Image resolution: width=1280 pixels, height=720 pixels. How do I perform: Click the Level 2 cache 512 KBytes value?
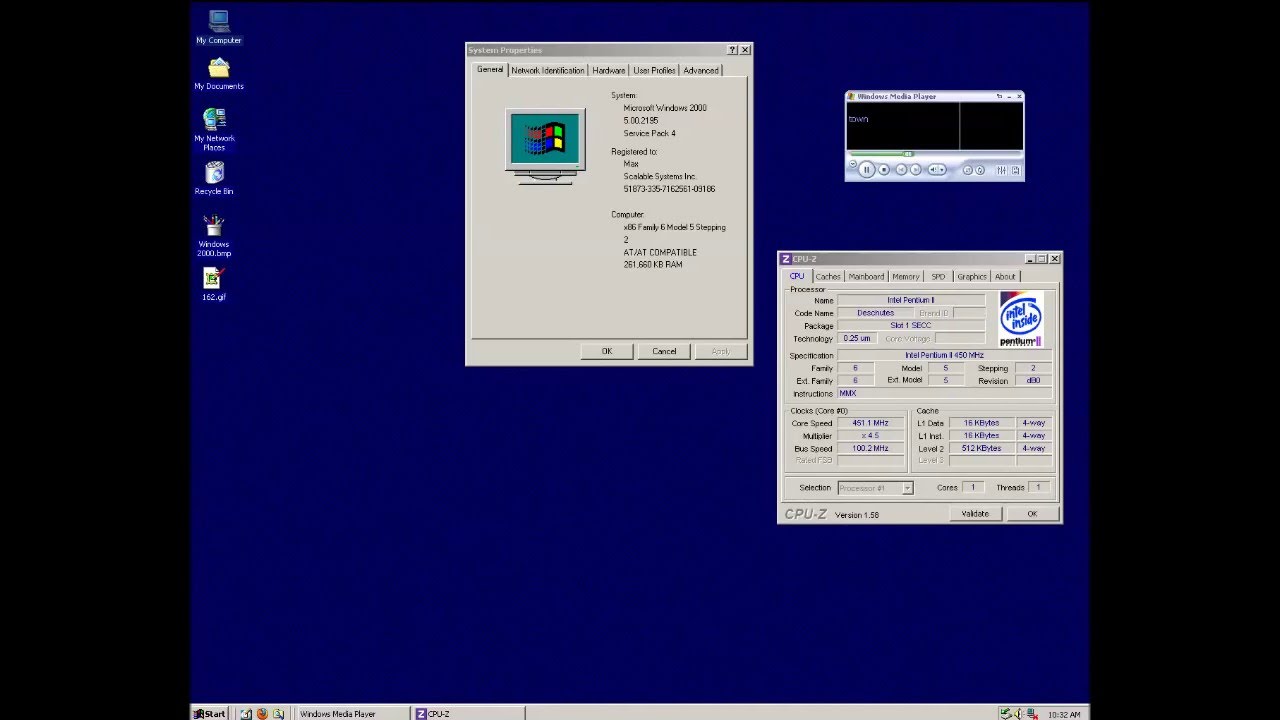click(x=981, y=449)
